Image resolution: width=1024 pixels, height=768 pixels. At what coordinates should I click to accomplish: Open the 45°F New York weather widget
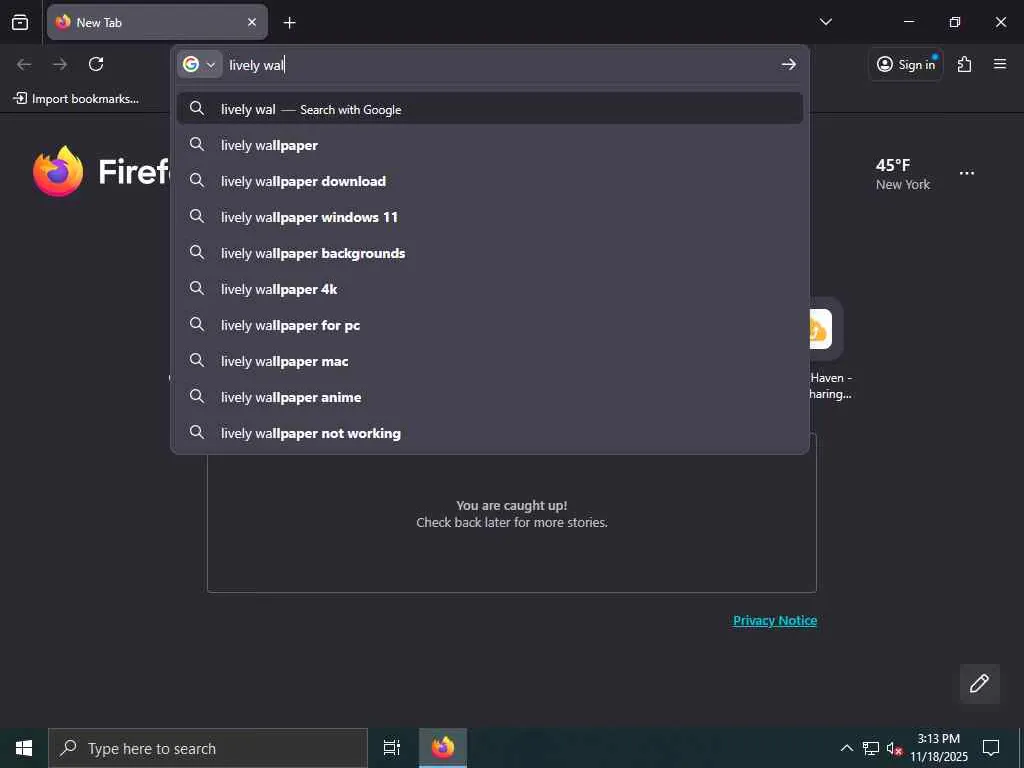pyautogui.click(x=903, y=174)
